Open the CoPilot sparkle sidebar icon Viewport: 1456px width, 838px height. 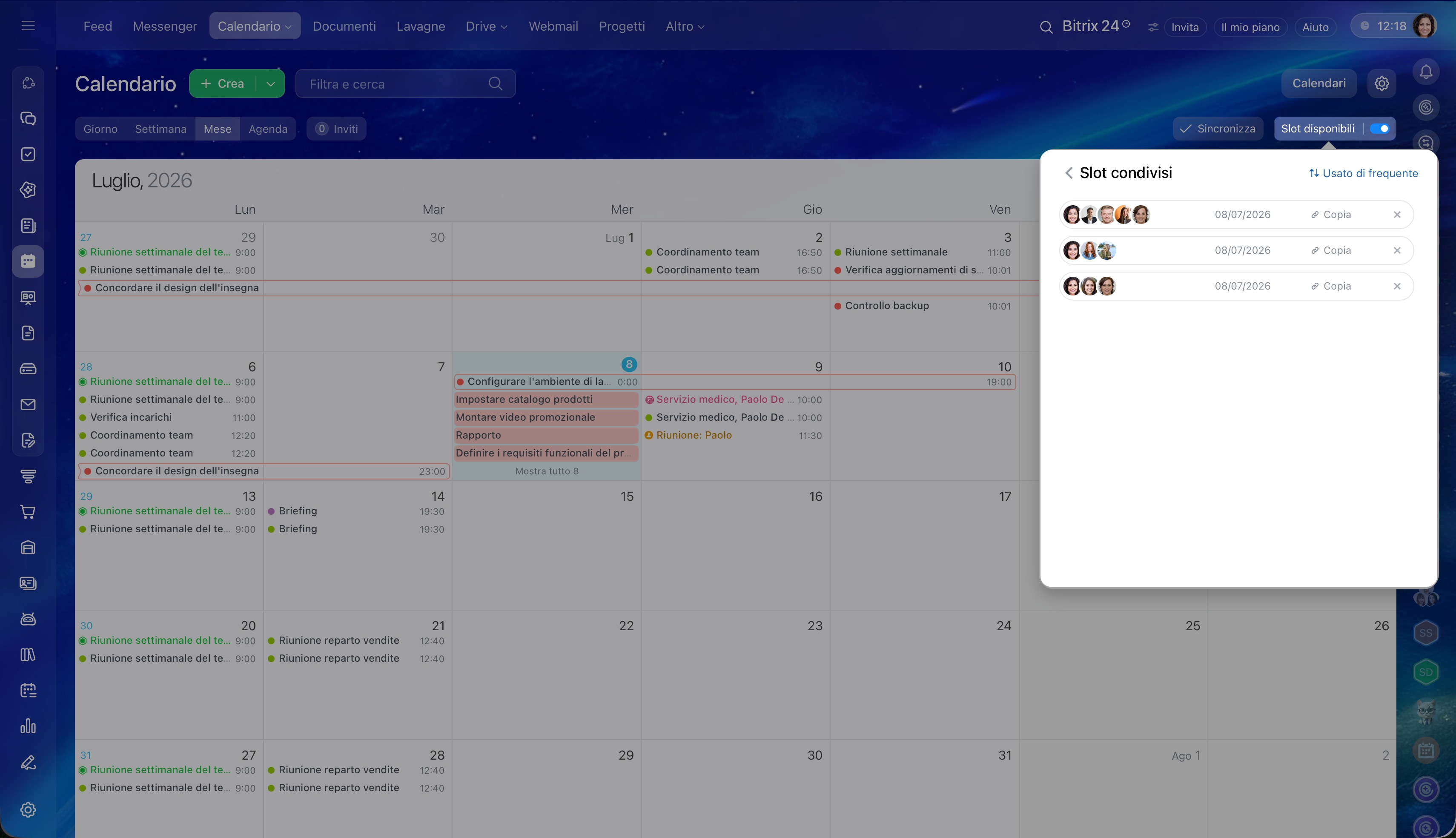28,190
